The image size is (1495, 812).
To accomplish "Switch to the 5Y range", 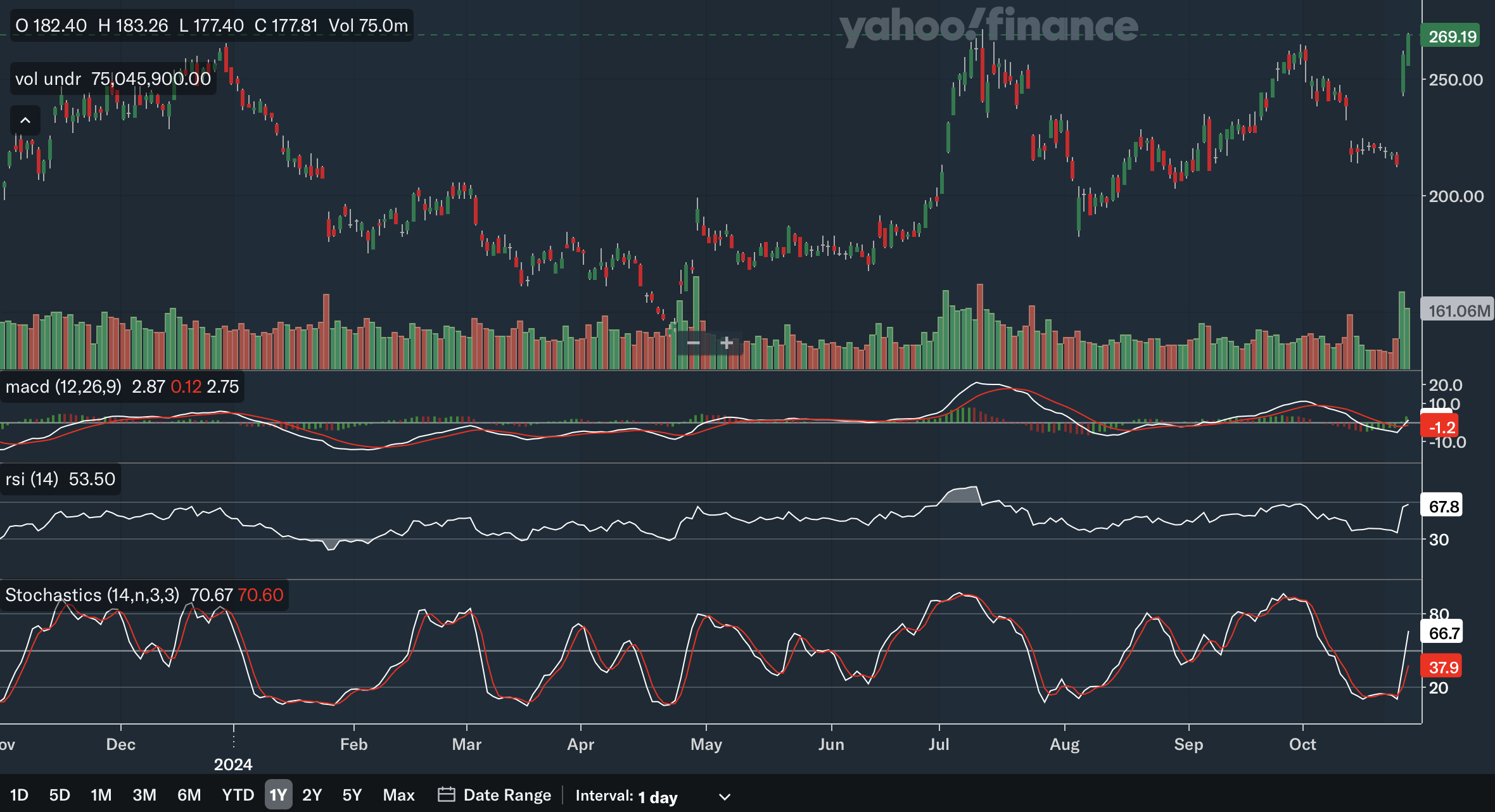I will click(x=352, y=795).
